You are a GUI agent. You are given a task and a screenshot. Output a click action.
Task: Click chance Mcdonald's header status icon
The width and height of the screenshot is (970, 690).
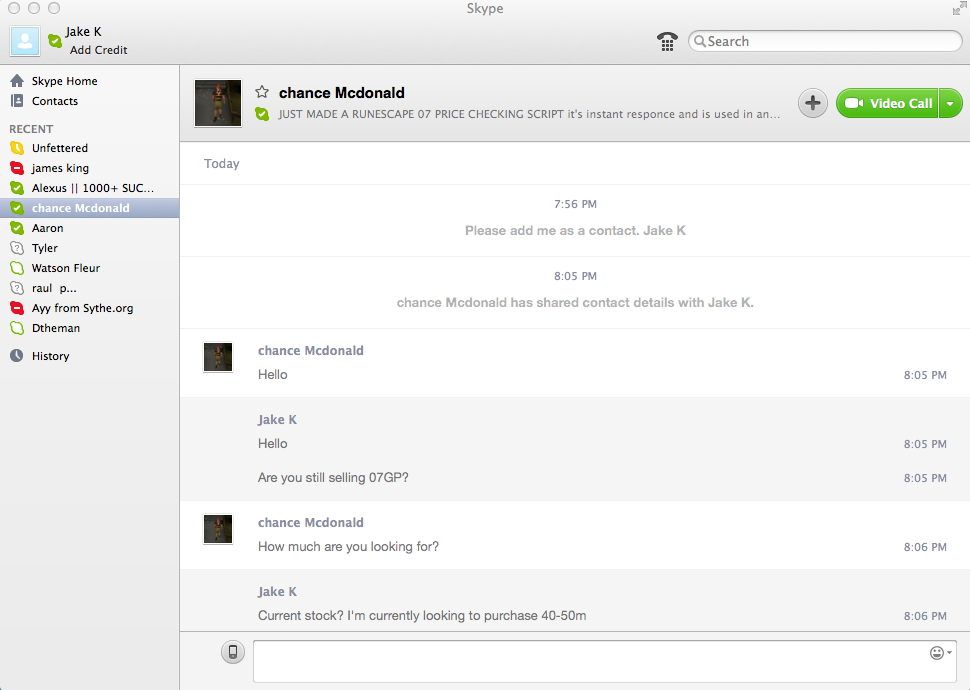[262, 114]
